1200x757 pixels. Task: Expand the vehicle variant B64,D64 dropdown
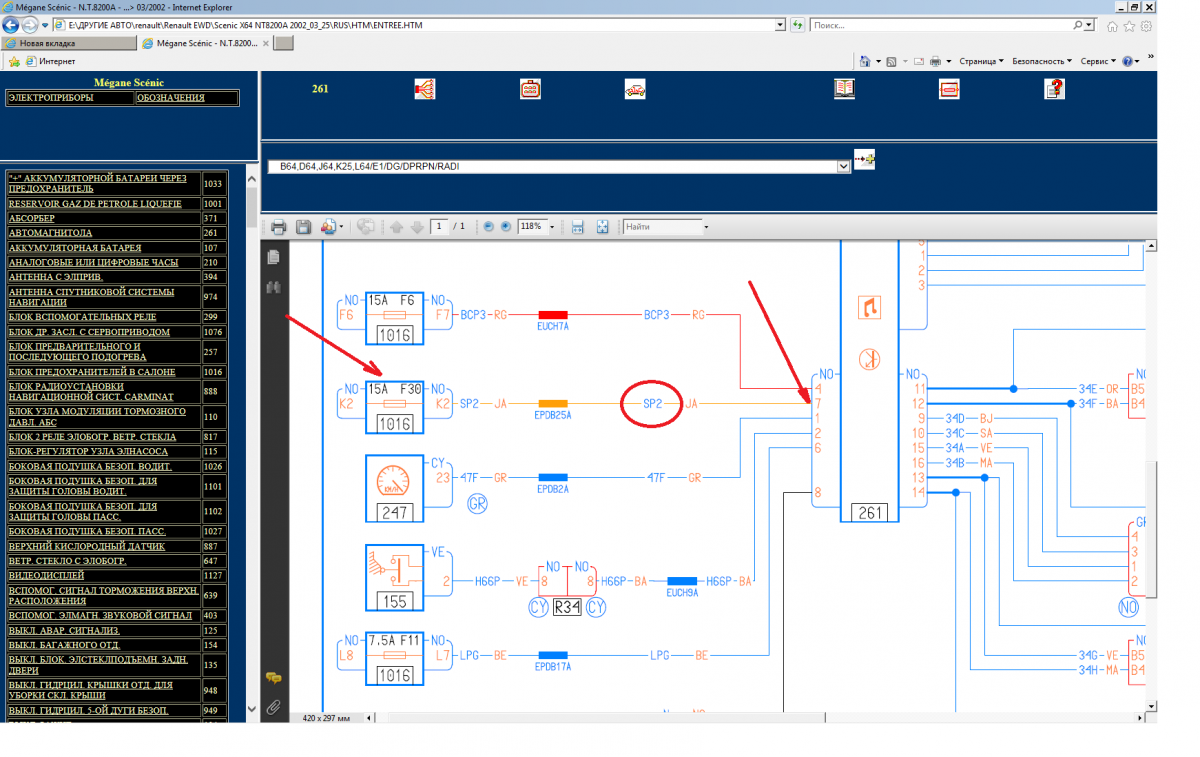point(844,166)
